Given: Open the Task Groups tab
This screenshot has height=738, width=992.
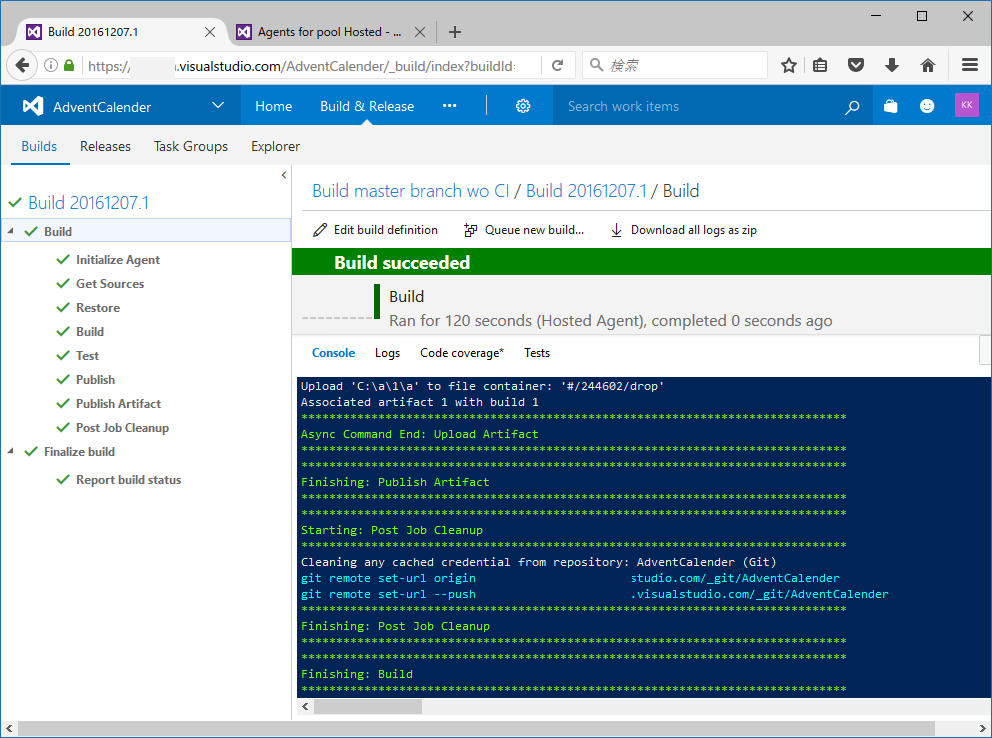Looking at the screenshot, I should click(x=190, y=146).
